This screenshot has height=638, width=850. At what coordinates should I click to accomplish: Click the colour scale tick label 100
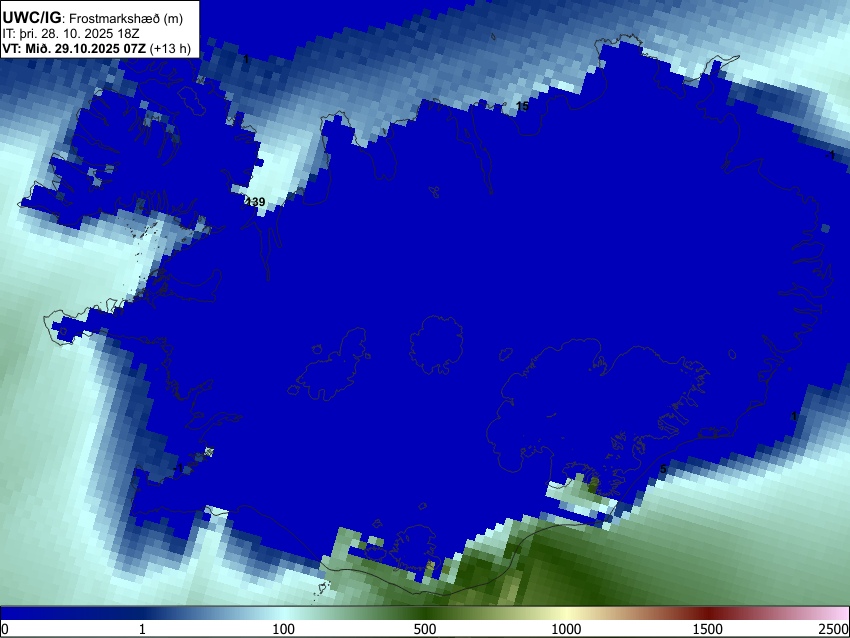click(x=284, y=629)
